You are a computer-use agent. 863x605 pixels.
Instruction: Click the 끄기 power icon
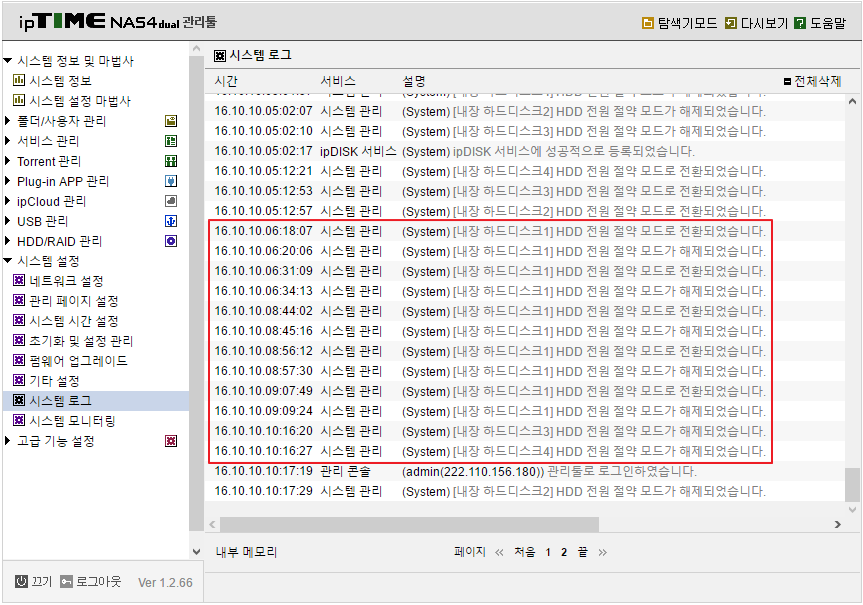point(21,581)
